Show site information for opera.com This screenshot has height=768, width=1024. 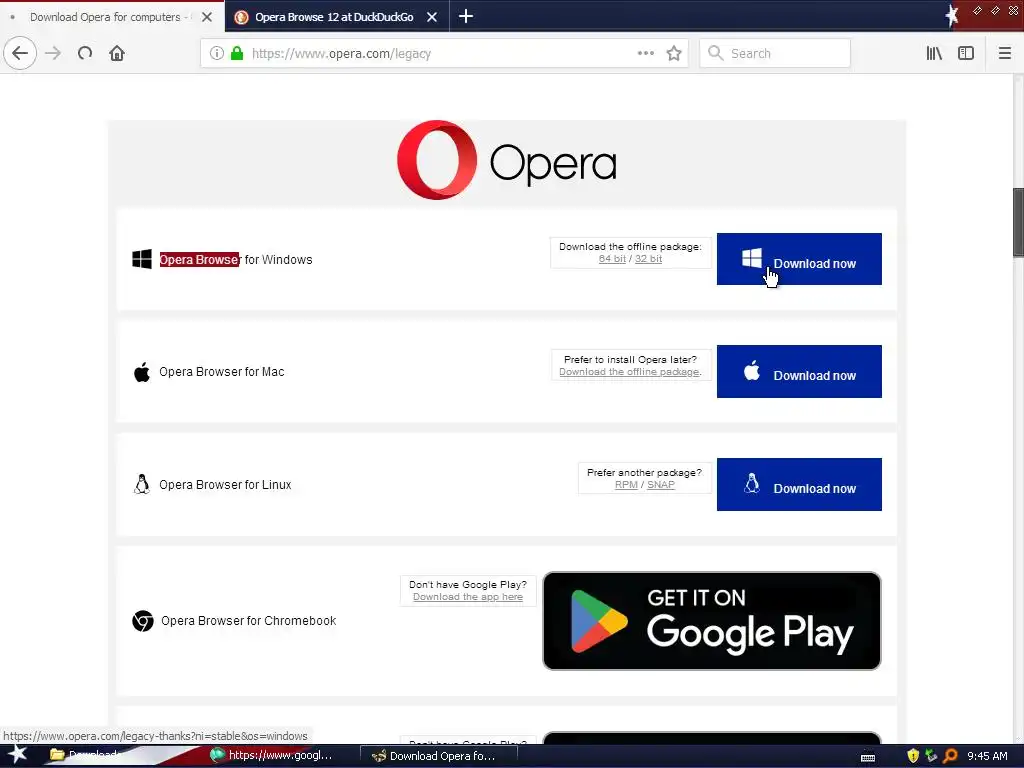click(217, 53)
